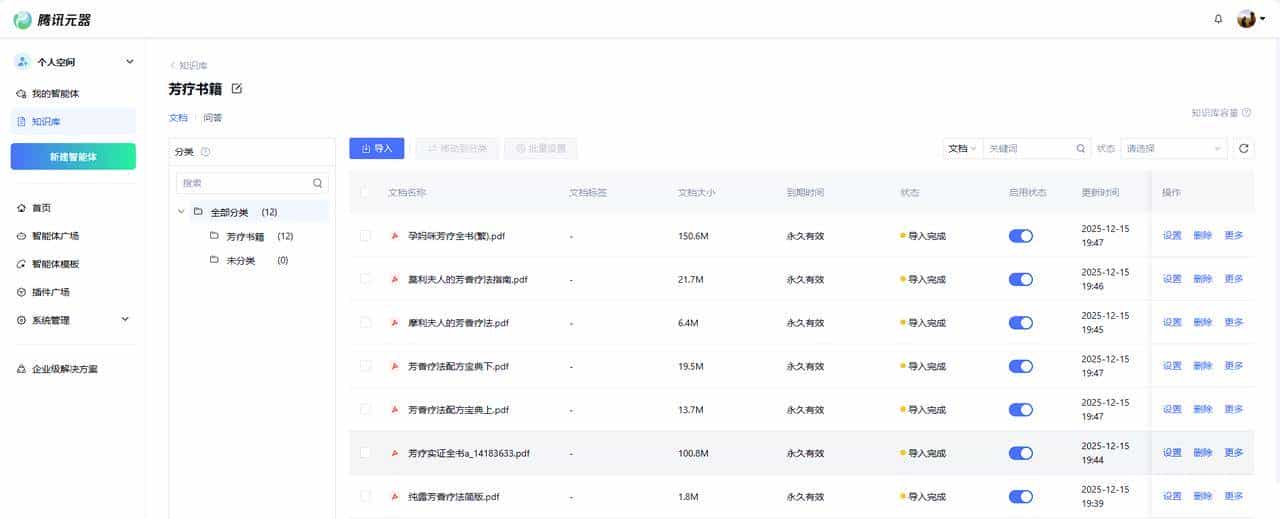This screenshot has height=519, width=1280.
Task: Check the box for the 21.7M 芳香疗法指南.pdf
Action: (x=365, y=279)
